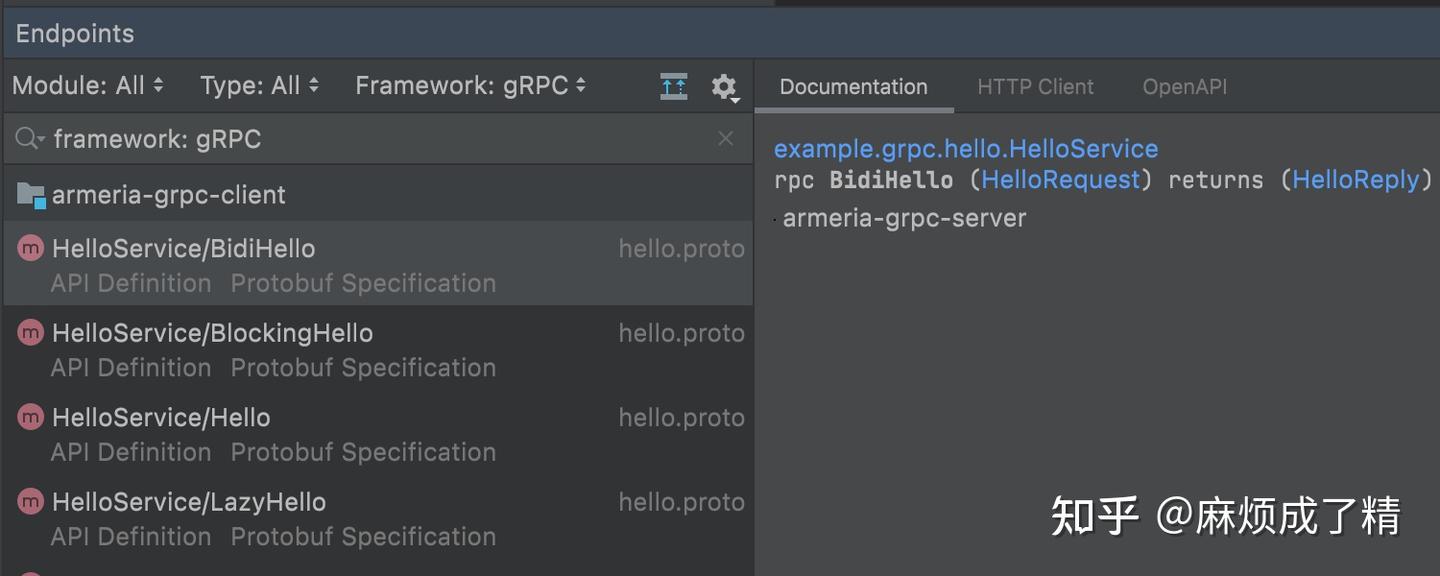1440x576 pixels.
Task: Click the method icon beside HelloService/BidiHello
Action: pos(31,249)
